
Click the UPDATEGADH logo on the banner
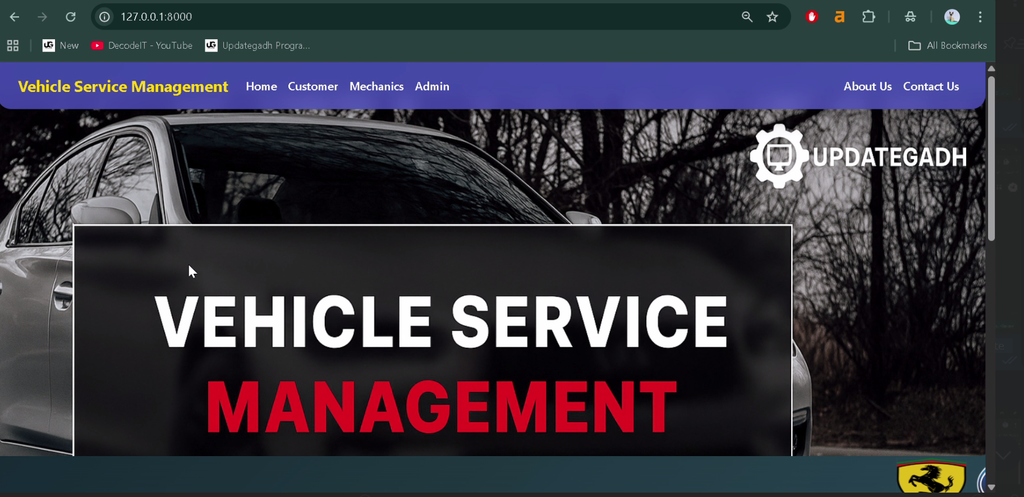click(x=858, y=157)
